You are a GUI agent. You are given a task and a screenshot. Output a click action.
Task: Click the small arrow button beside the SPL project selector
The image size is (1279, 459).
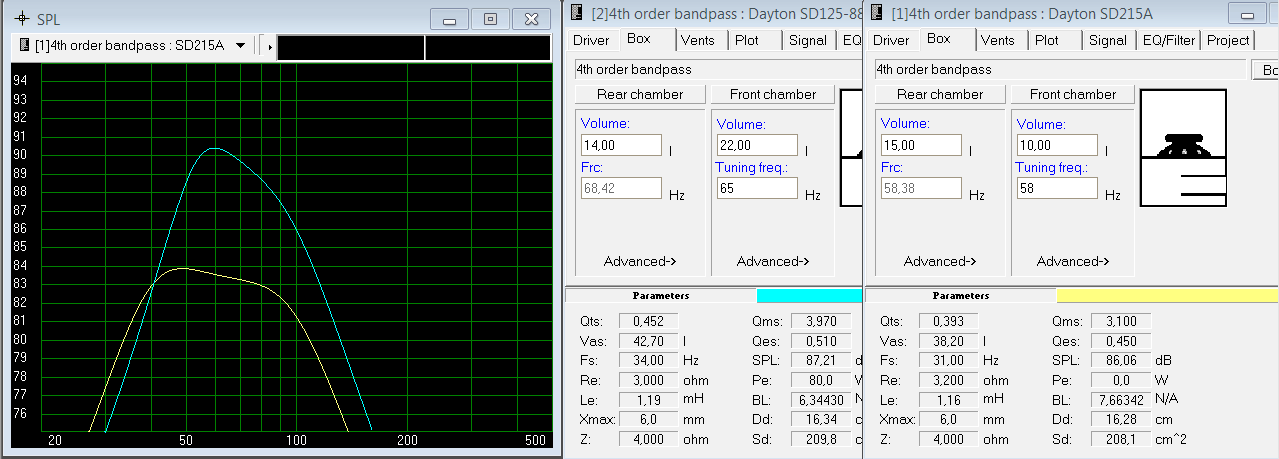(x=270, y=47)
